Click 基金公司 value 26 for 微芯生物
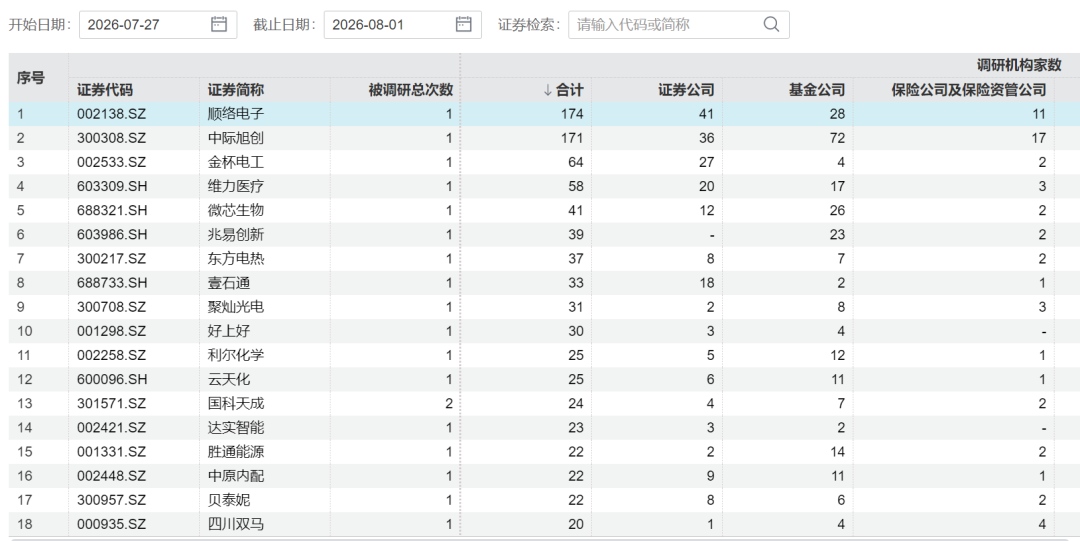This screenshot has width=1080, height=541. 837,211
